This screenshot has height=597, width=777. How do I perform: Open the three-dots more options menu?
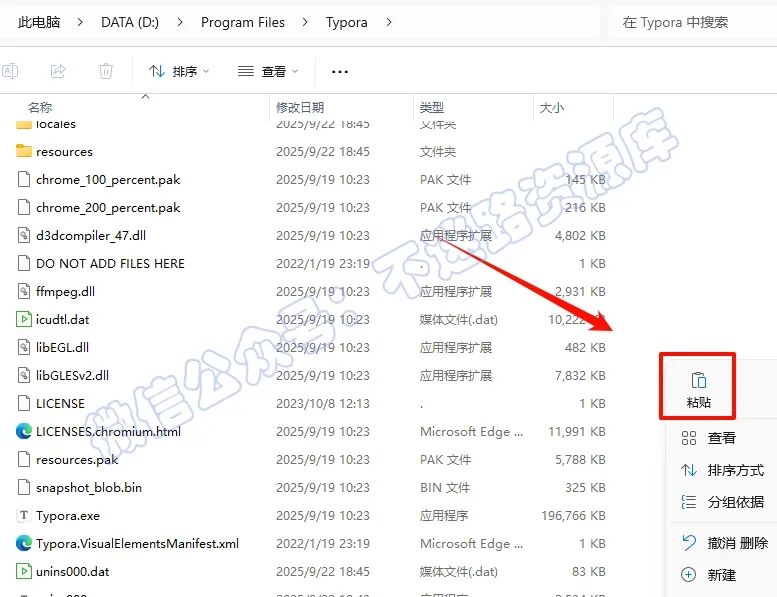(x=339, y=72)
